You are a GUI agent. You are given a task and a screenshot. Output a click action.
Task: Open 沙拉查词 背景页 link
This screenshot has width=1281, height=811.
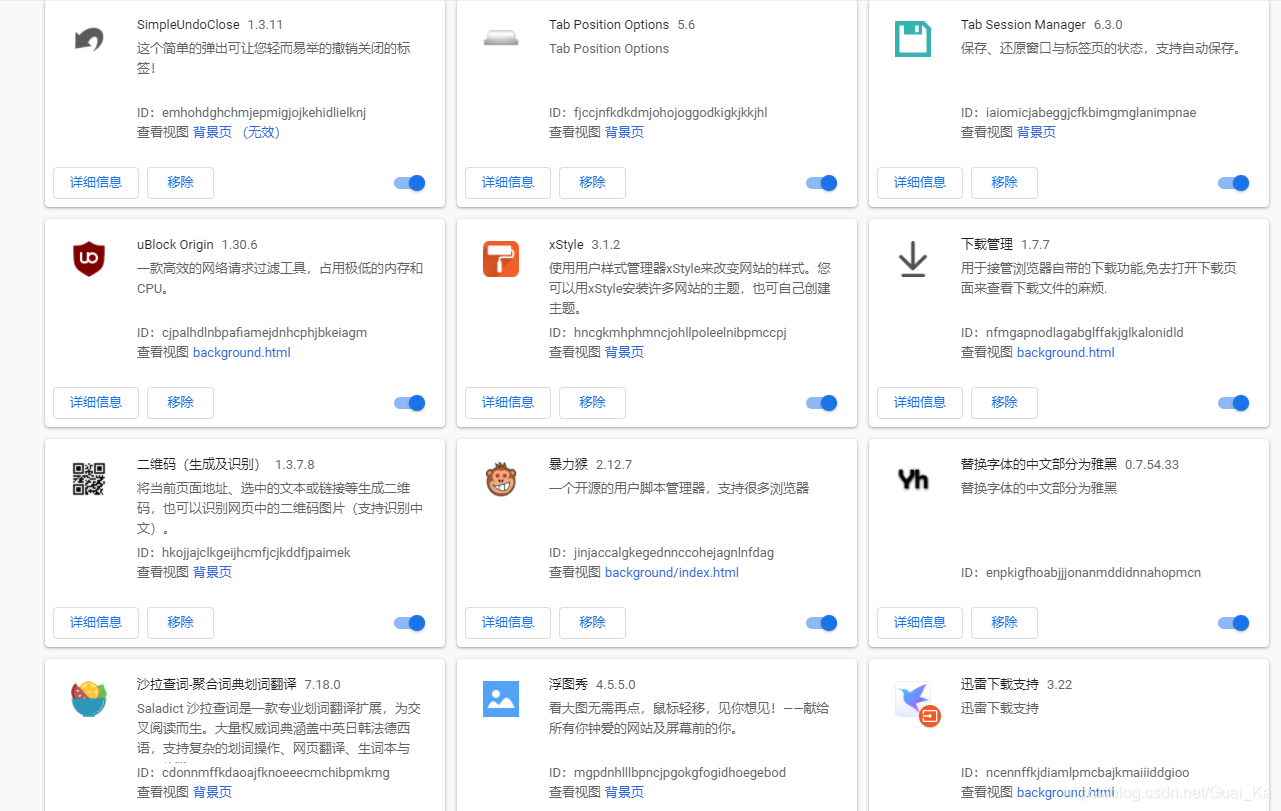(212, 792)
